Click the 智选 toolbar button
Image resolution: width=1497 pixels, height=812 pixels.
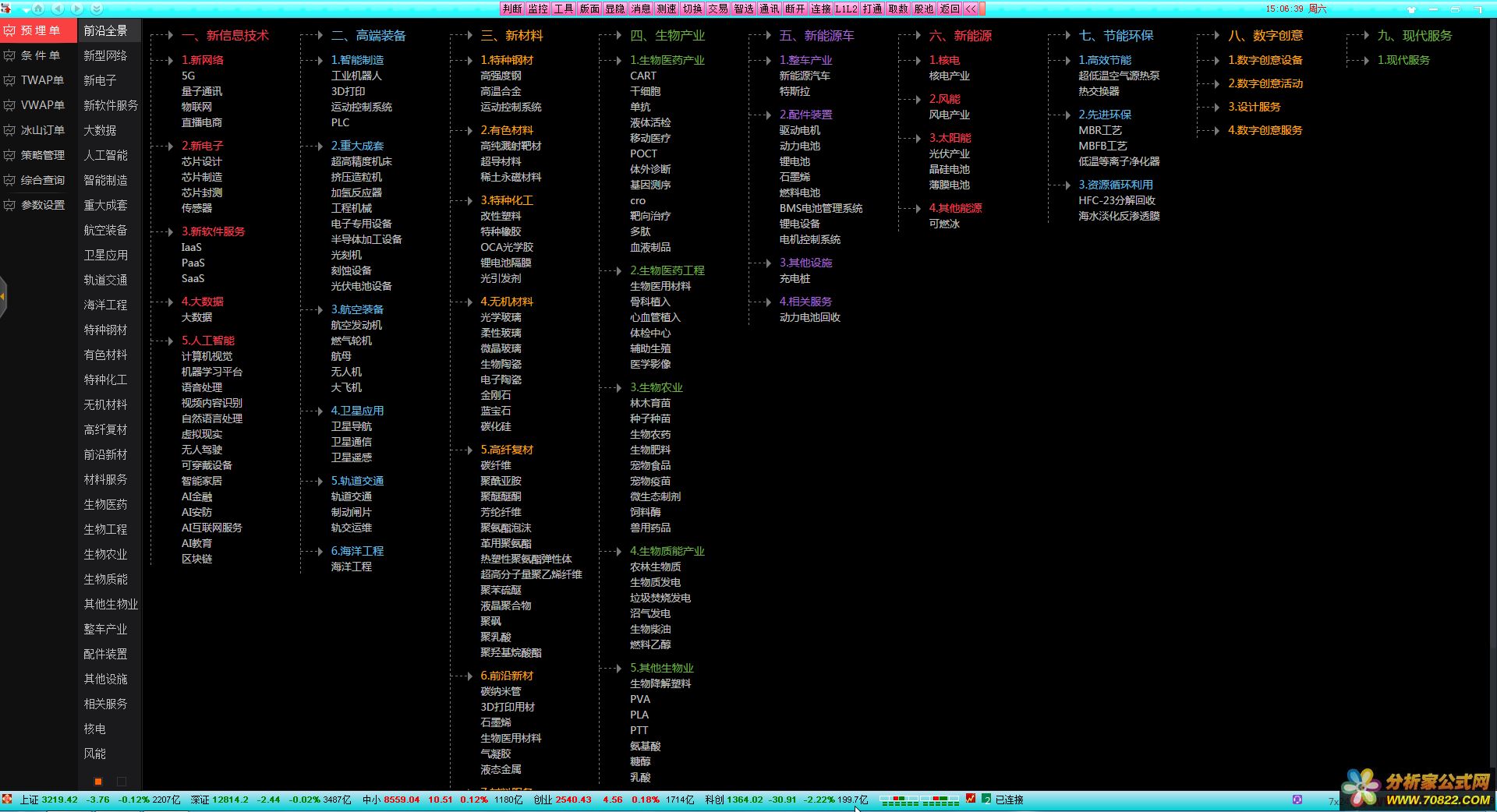[x=744, y=9]
